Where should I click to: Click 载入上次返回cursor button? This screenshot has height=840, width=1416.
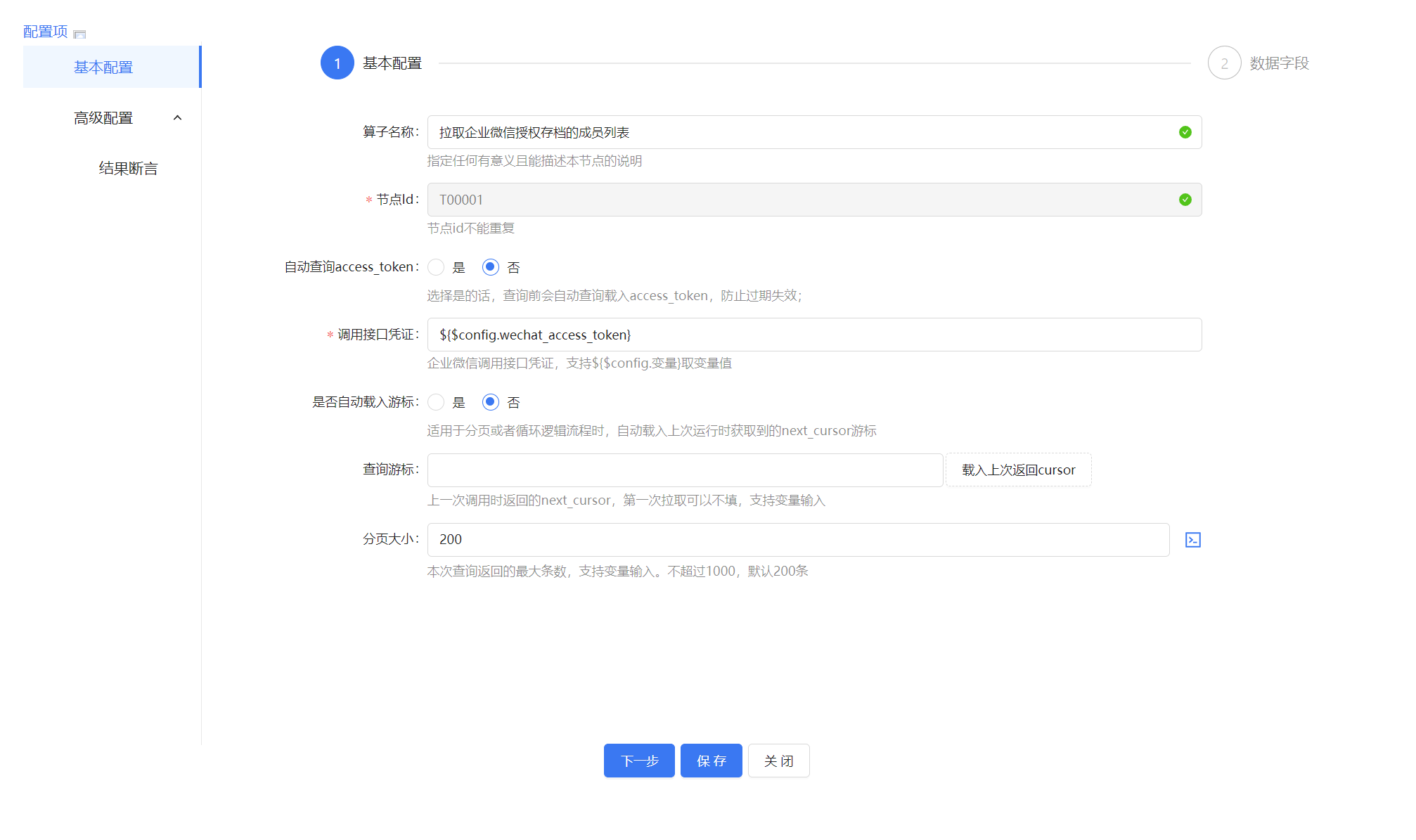(1018, 470)
